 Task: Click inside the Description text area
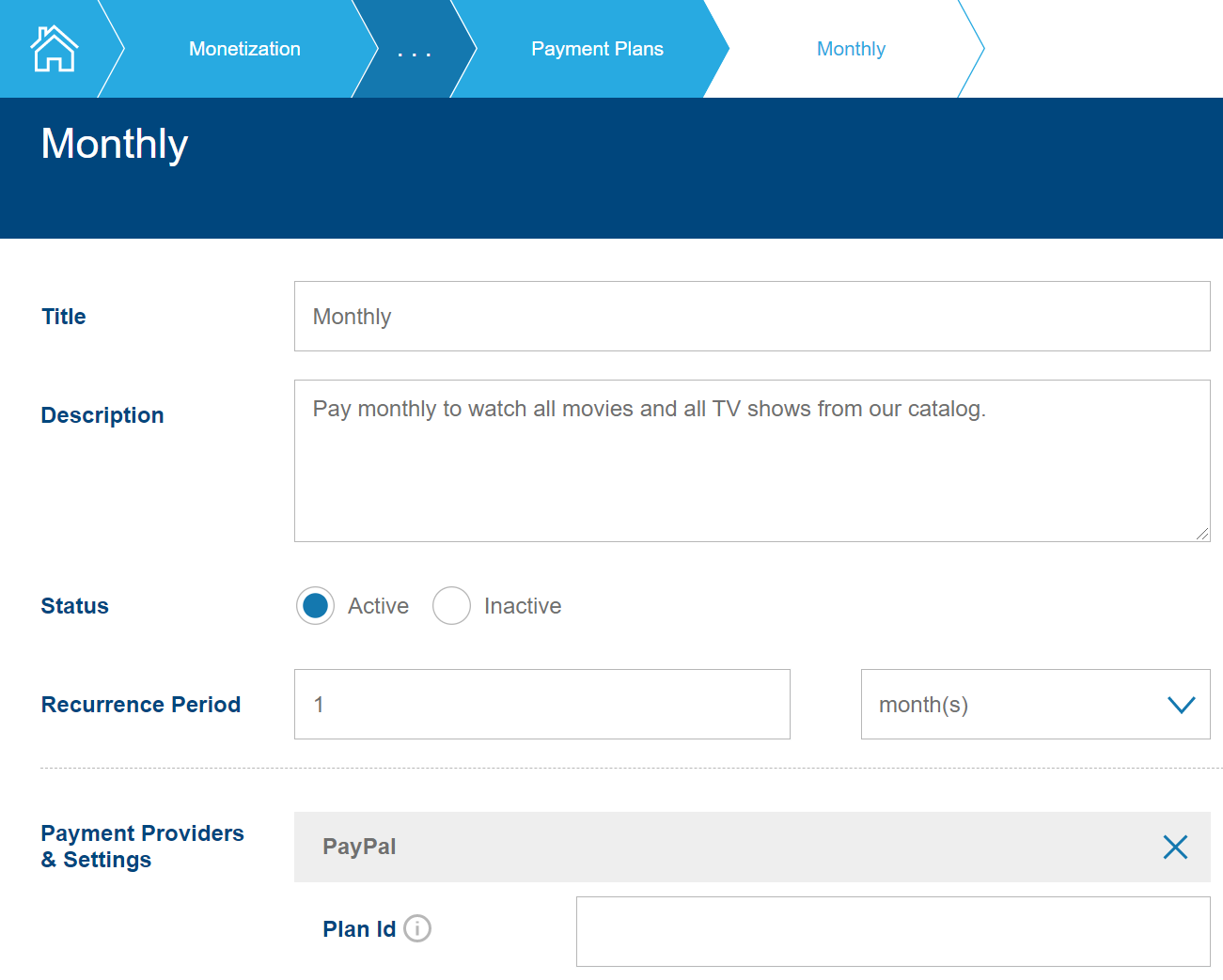(752, 460)
